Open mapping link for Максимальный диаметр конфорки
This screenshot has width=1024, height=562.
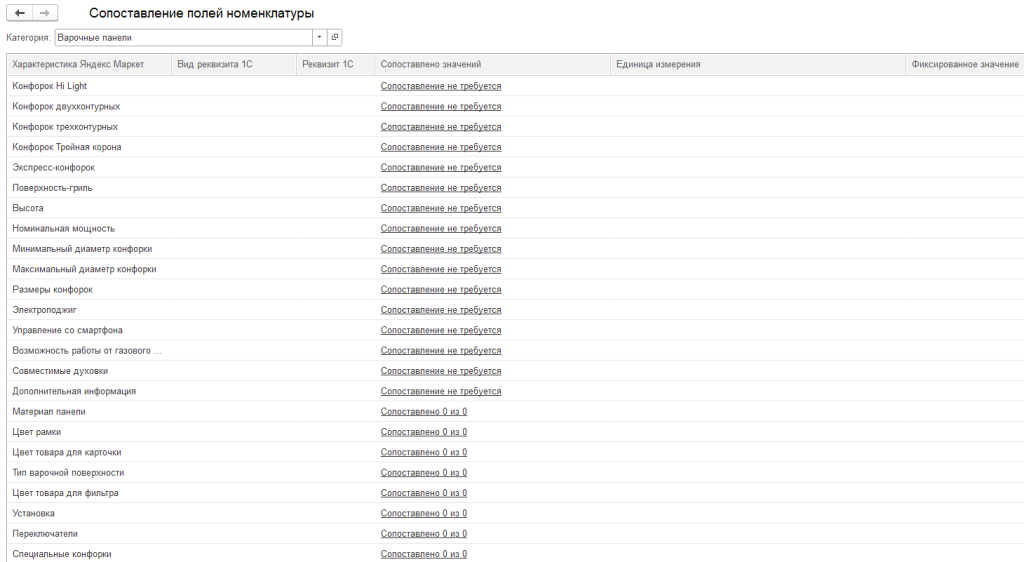(441, 269)
